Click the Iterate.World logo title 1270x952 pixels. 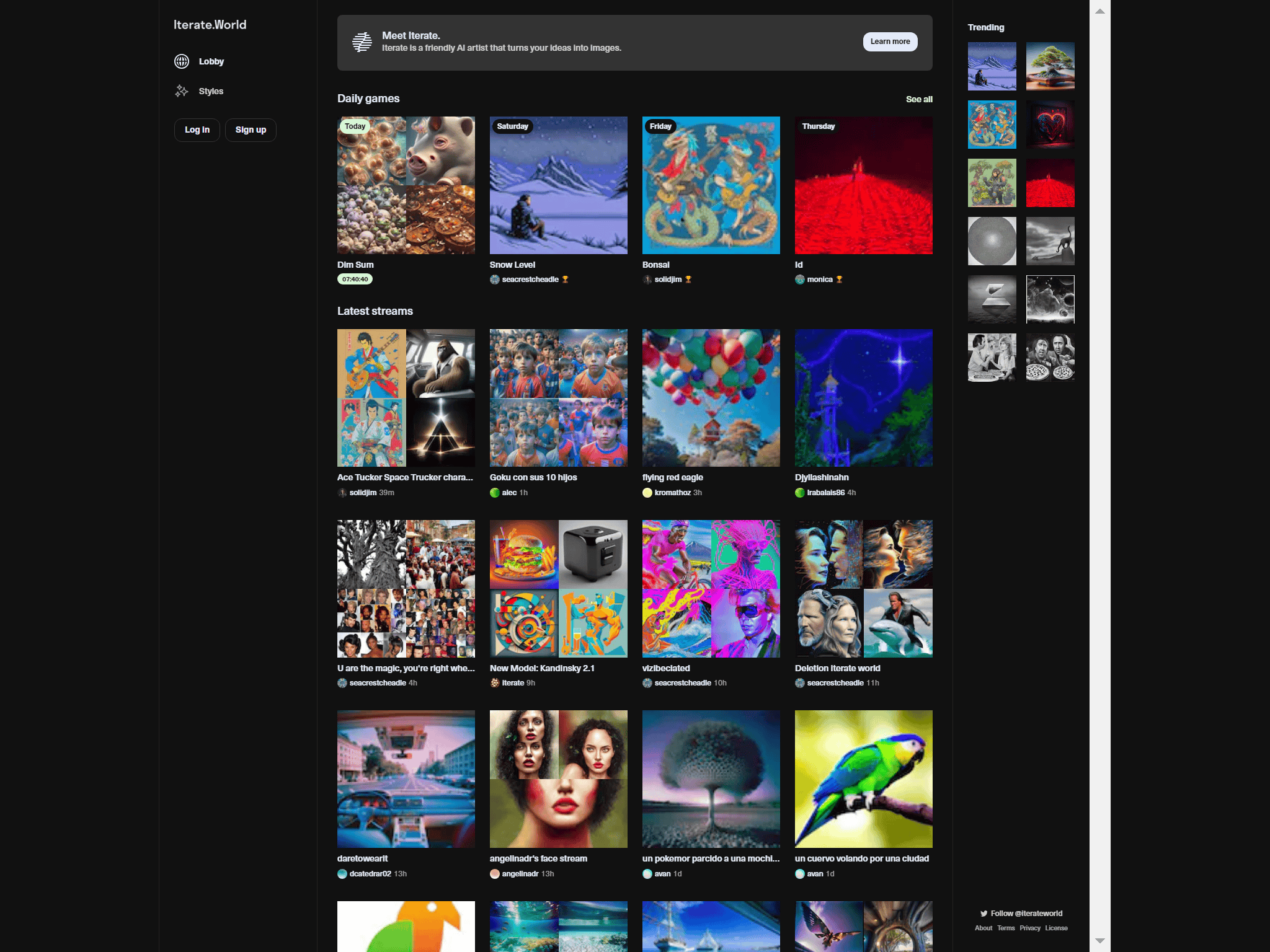click(210, 25)
